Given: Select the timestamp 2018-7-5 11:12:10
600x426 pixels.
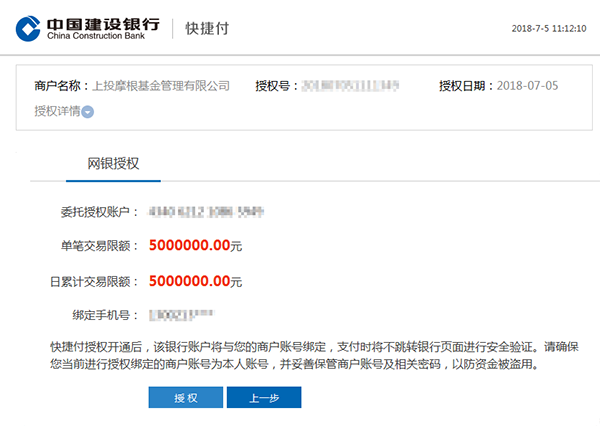Looking at the screenshot, I should [x=549, y=29].
